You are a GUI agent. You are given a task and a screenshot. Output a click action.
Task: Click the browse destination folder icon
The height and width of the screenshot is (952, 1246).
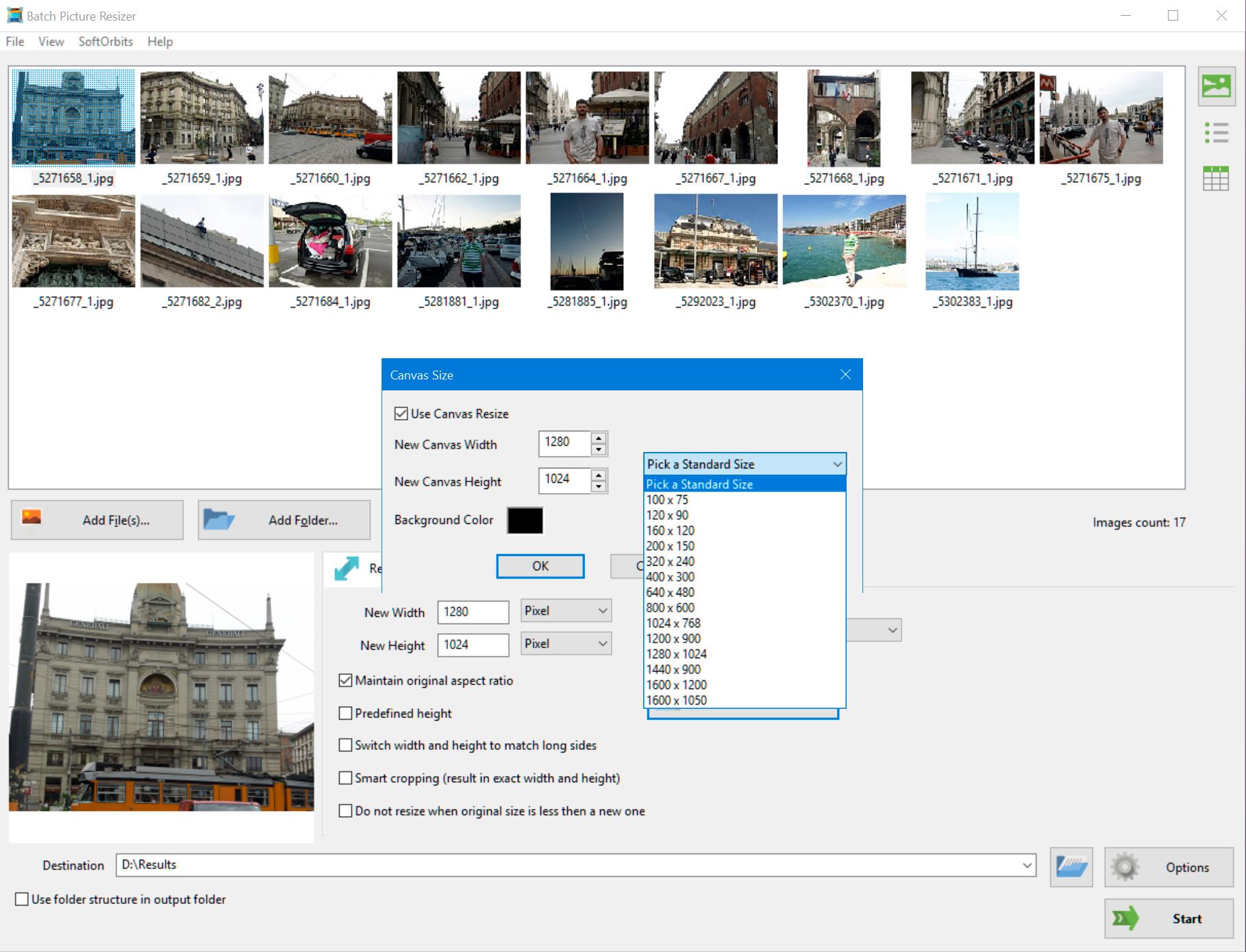pos(1071,867)
